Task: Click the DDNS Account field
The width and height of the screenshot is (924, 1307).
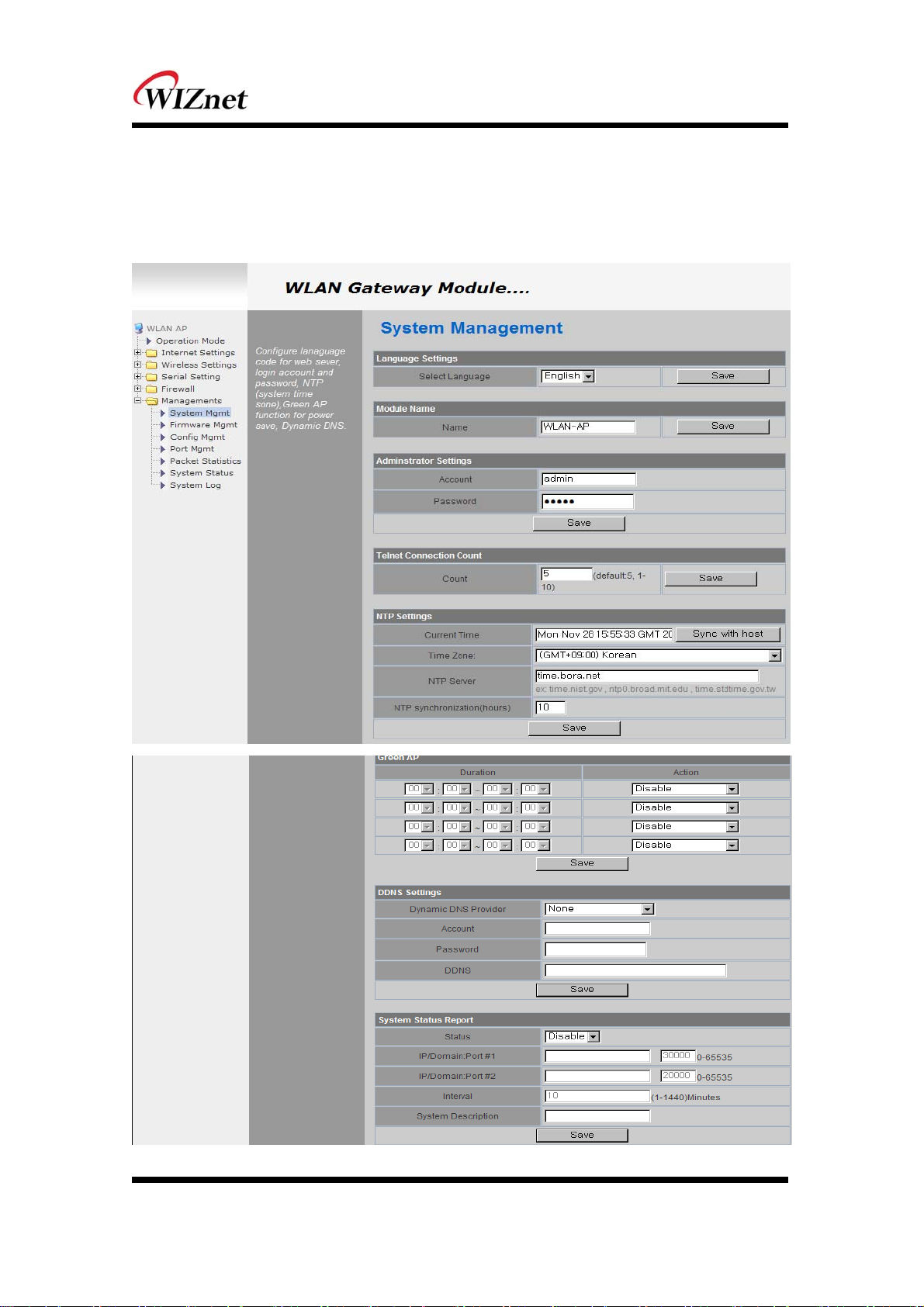Action: (x=597, y=928)
